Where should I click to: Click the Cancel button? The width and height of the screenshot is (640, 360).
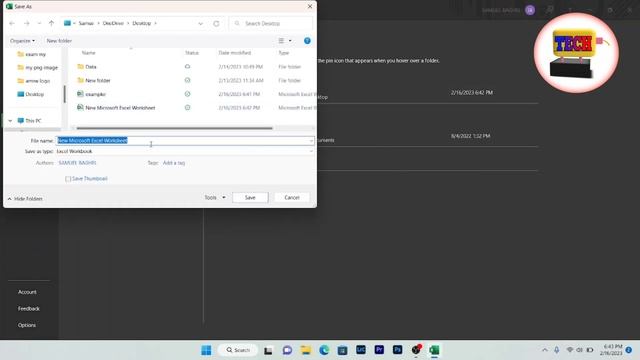292,198
